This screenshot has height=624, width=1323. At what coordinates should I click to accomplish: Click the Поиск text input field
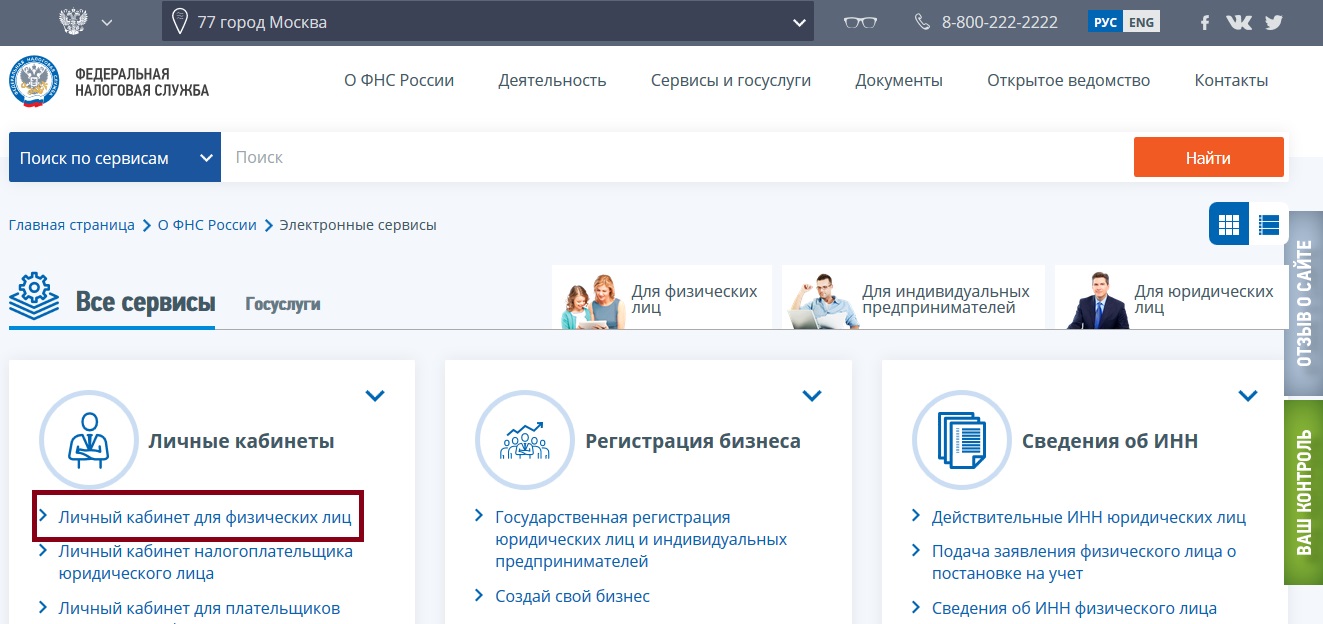(676, 158)
